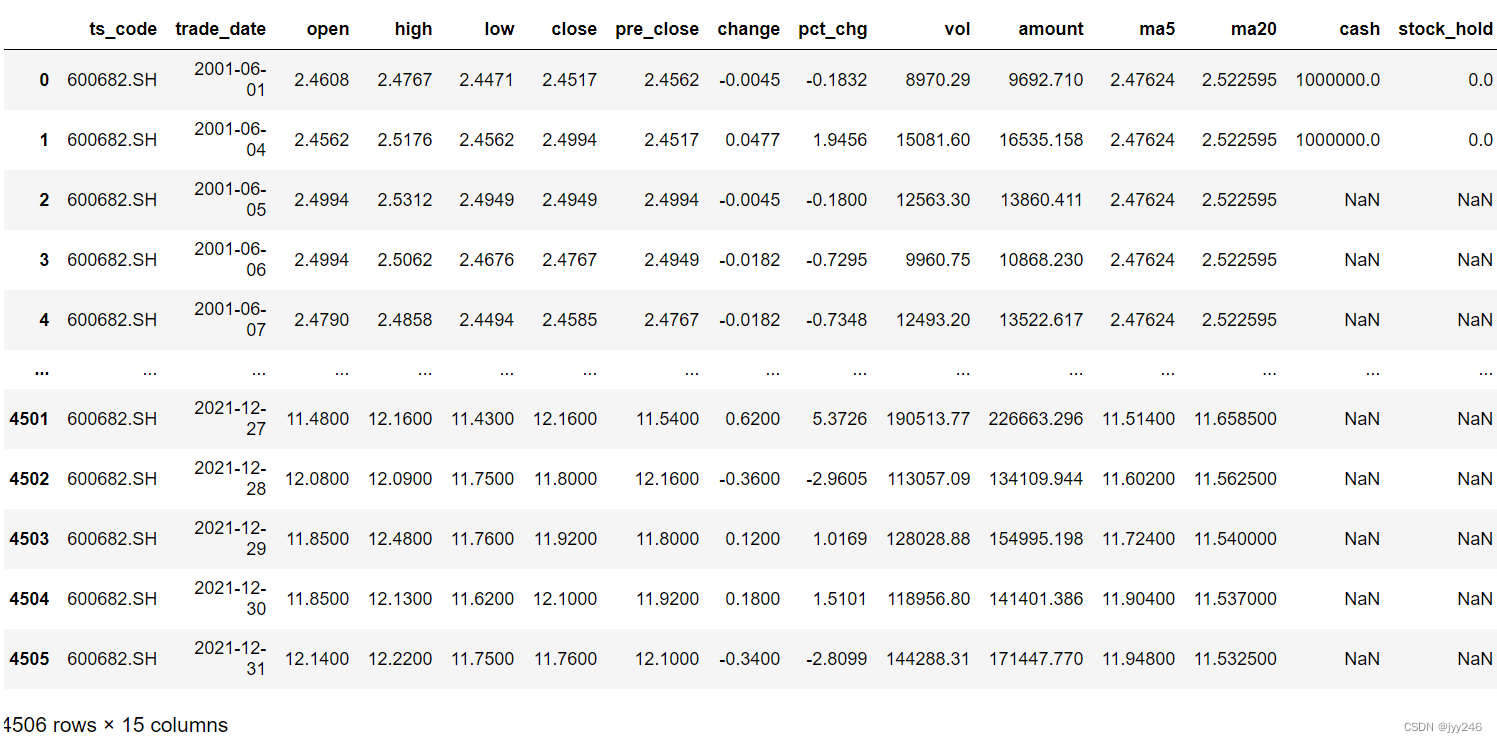Click trade date 2001-06-05 cell
The width and height of the screenshot is (1497, 743).
230,200
